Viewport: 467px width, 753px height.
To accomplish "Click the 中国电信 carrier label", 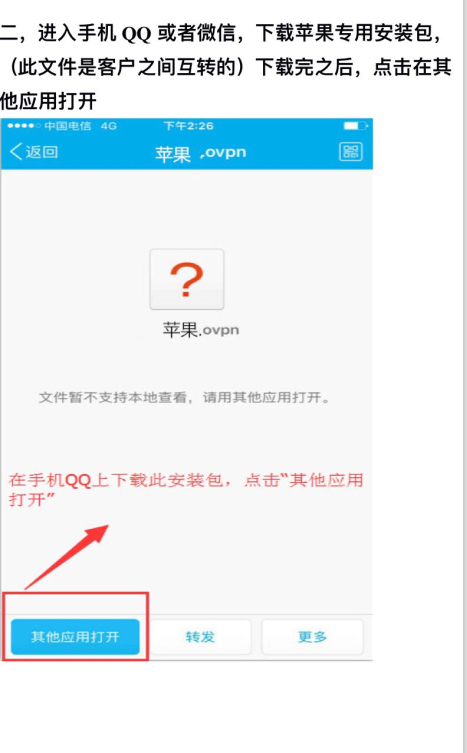I will pyautogui.click(x=68, y=126).
